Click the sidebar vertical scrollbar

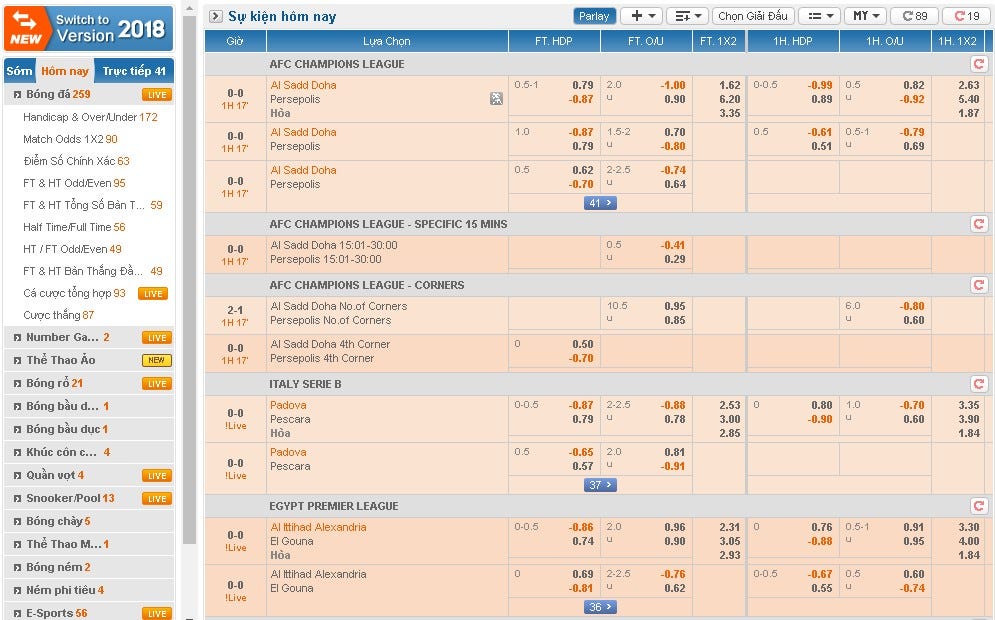(189, 279)
